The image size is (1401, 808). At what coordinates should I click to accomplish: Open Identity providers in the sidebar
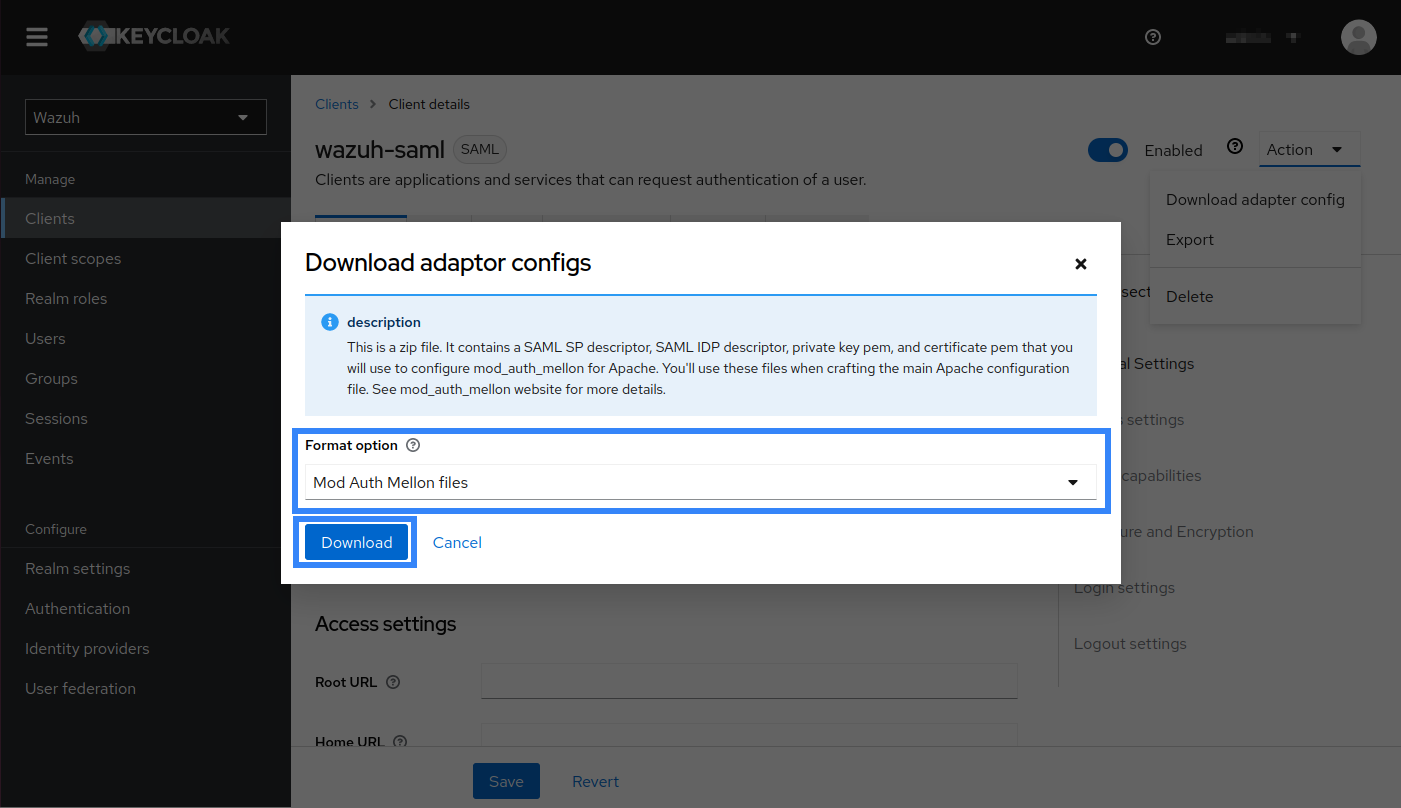145,648
